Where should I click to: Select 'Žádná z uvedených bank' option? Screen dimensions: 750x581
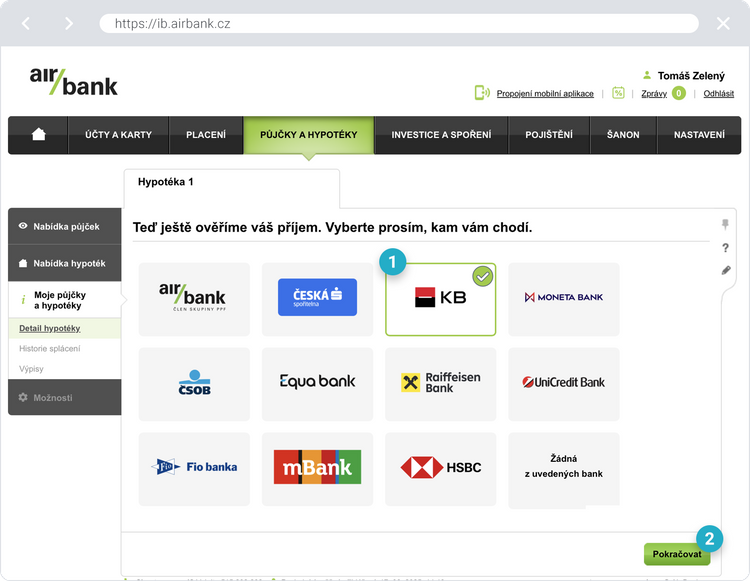point(563,467)
